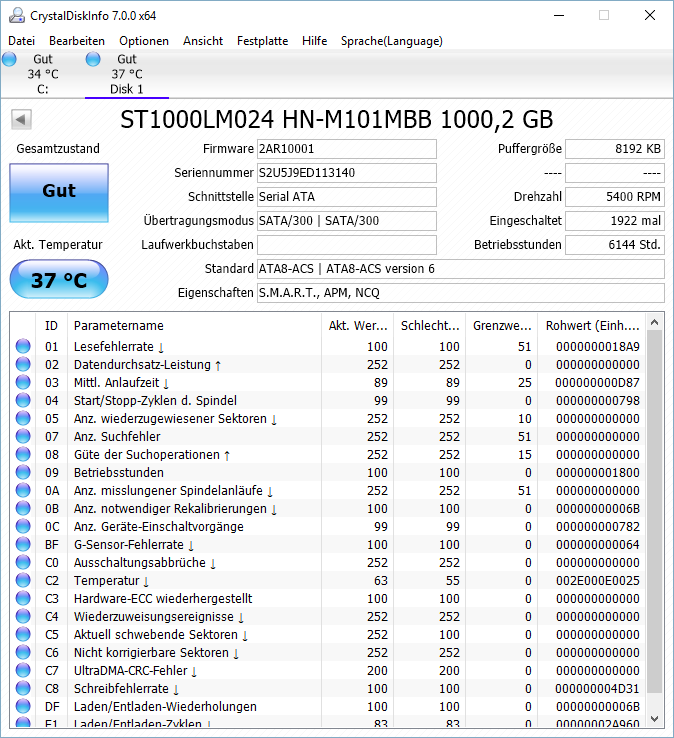Open the Optionen menu
The height and width of the screenshot is (738, 674).
144,41
